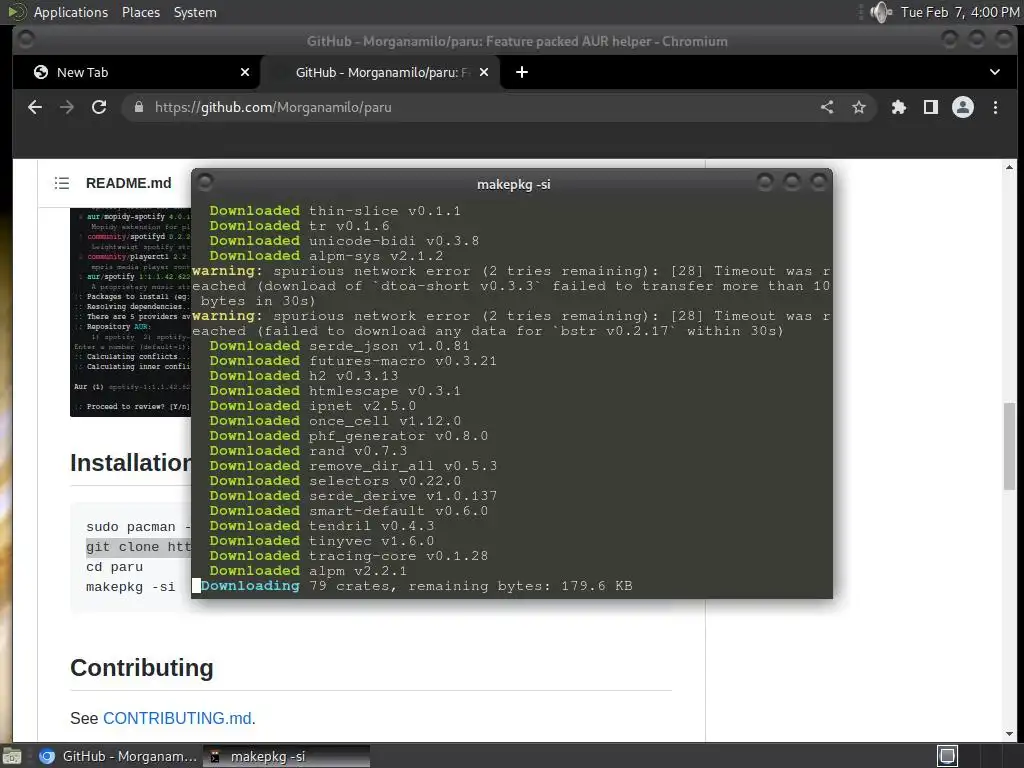Switch to the GitHub Morganamilo/paru tab
The image size is (1024, 768).
tap(381, 72)
